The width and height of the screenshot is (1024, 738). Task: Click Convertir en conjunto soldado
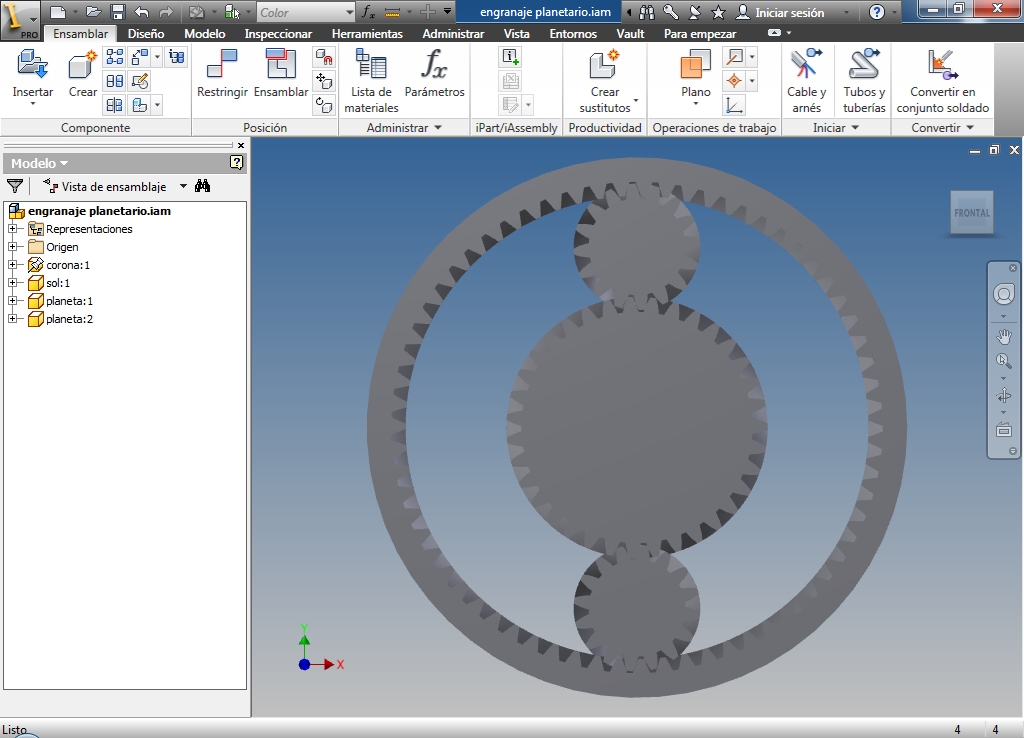click(x=942, y=67)
